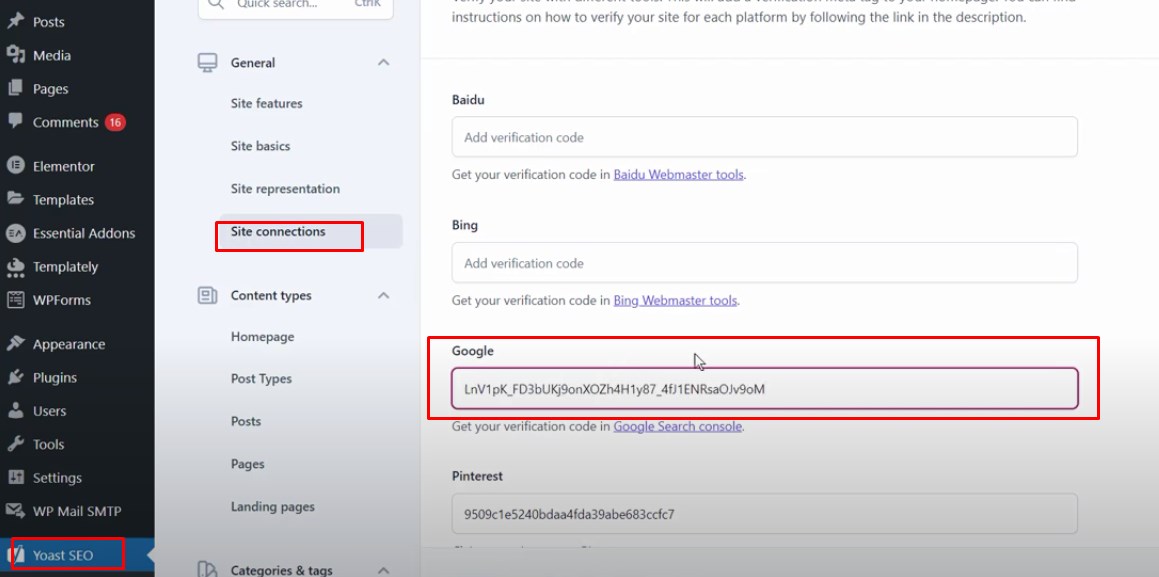Viewport: 1159px width, 577px height.
Task: Open Landing pages settings
Action: [272, 507]
